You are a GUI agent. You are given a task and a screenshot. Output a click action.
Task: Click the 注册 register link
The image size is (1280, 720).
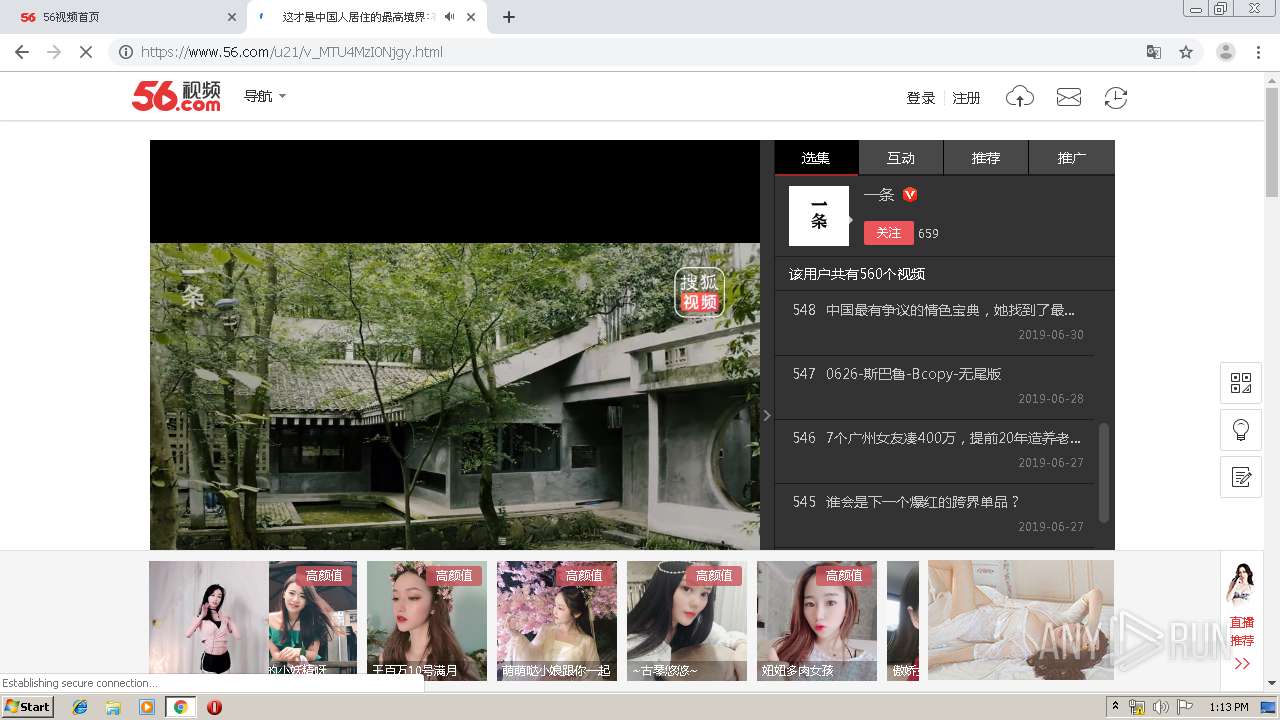point(966,98)
